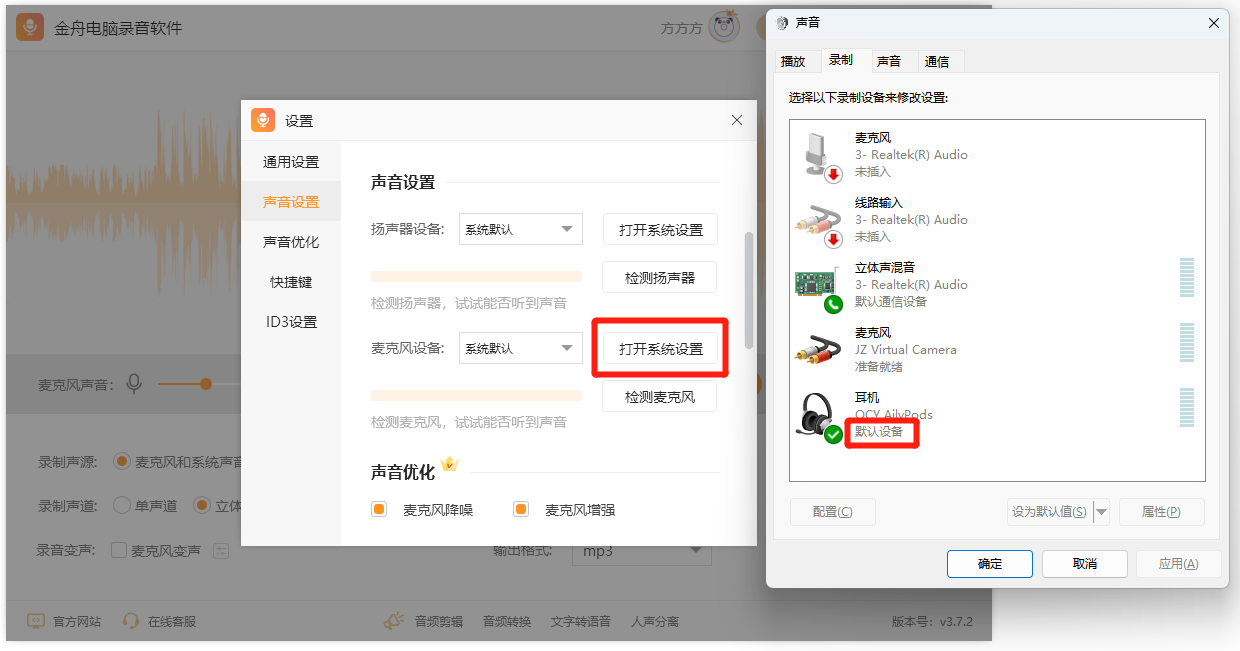This screenshot has height=651, width=1240.
Task: Click the crown icon next to 声音优化
Action: [450, 464]
